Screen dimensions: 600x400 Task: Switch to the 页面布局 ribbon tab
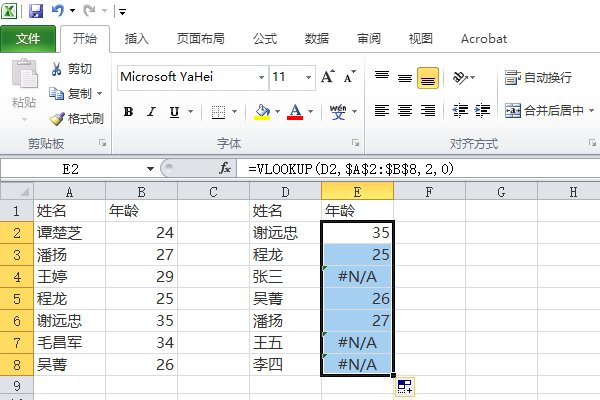tap(201, 39)
